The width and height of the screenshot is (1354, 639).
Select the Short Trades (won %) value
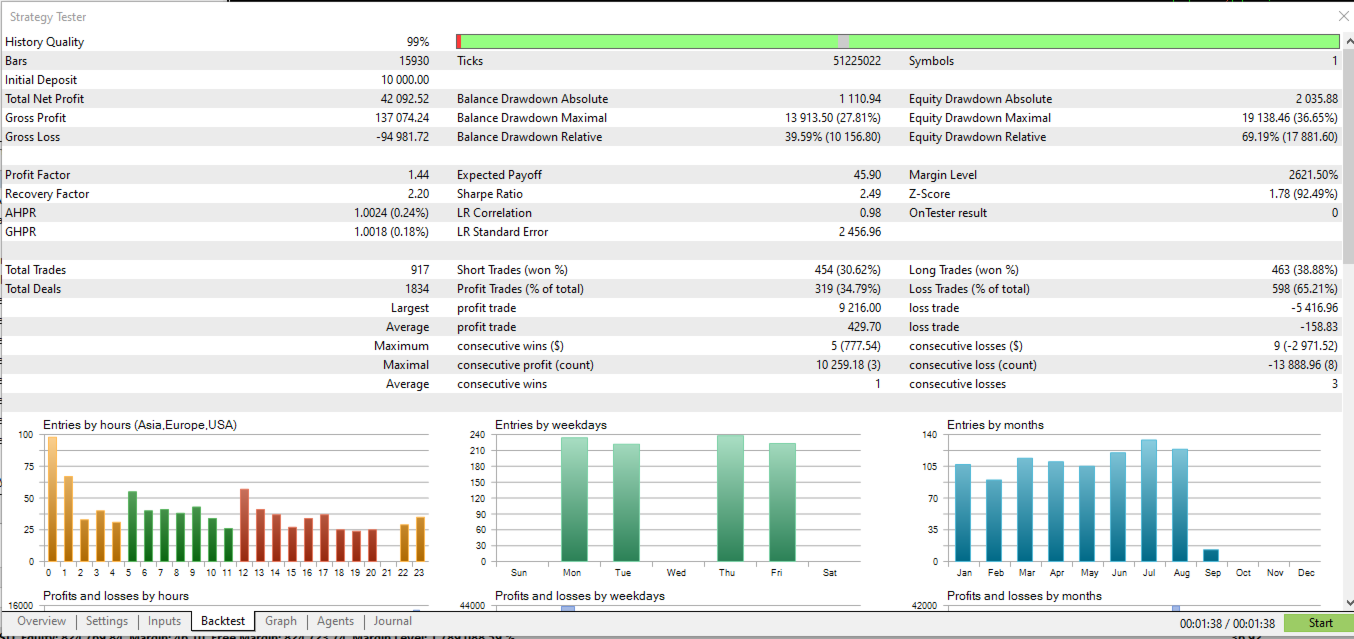tap(848, 270)
